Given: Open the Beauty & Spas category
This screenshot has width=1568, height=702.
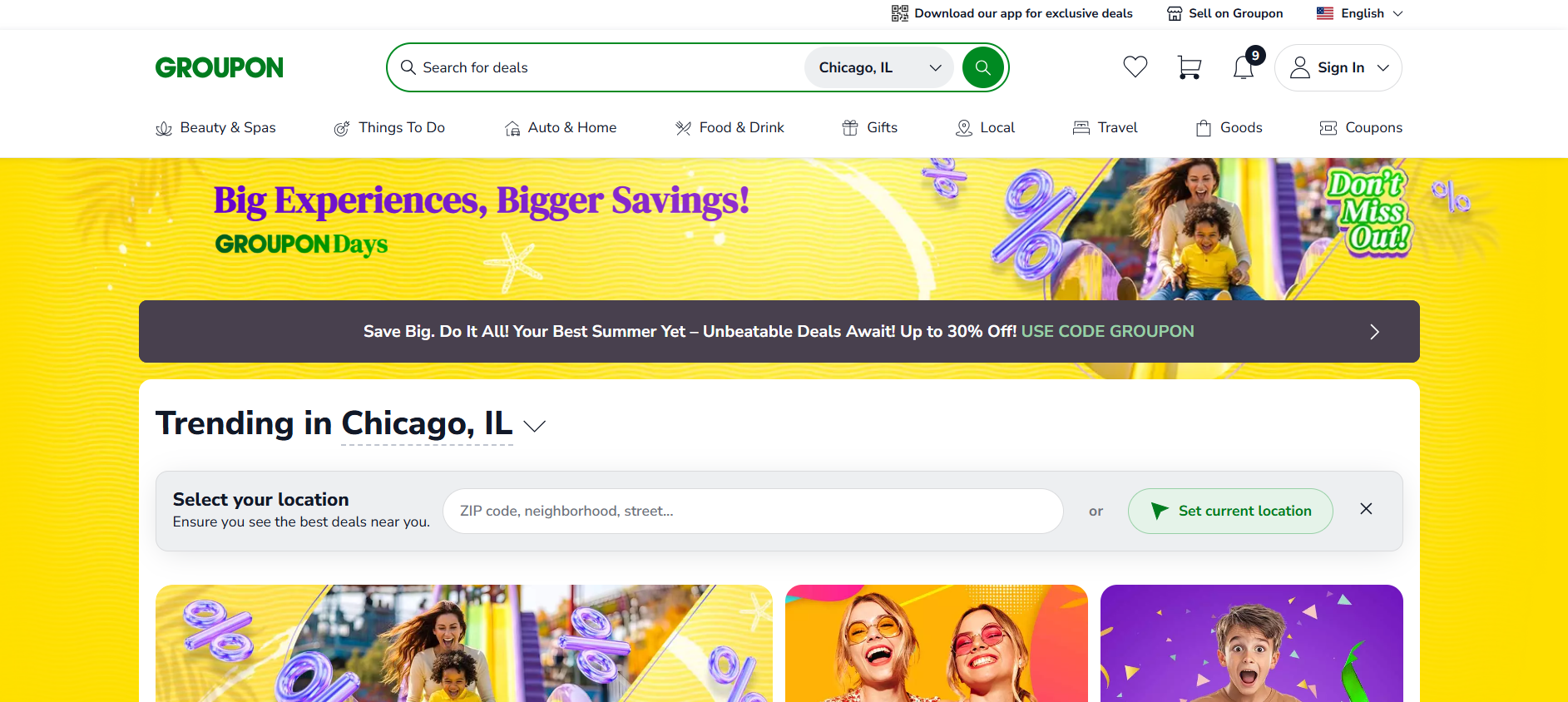Looking at the screenshot, I should click(215, 127).
